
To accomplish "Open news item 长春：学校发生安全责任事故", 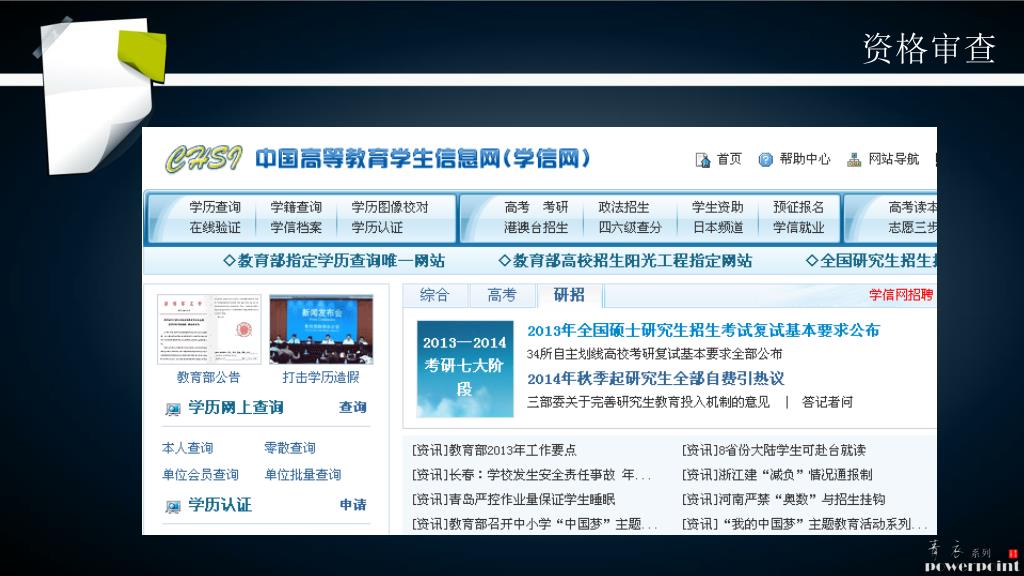I will (x=532, y=475).
